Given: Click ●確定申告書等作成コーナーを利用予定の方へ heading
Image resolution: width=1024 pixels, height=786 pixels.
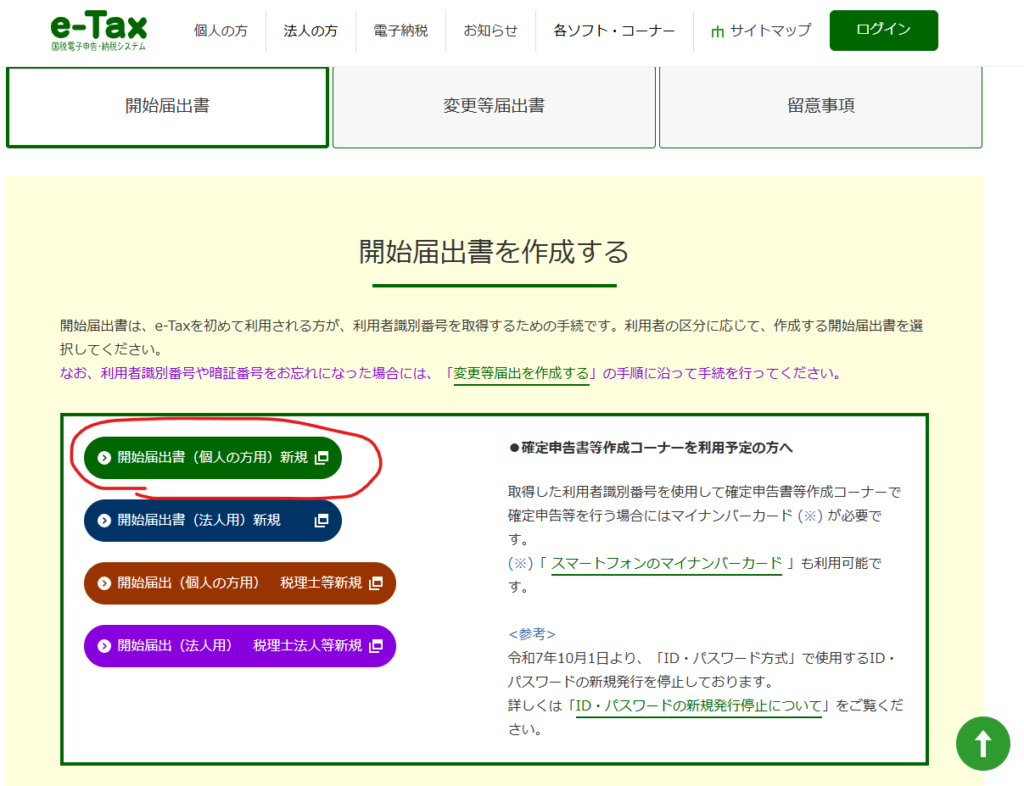Looking at the screenshot, I should tap(651, 448).
